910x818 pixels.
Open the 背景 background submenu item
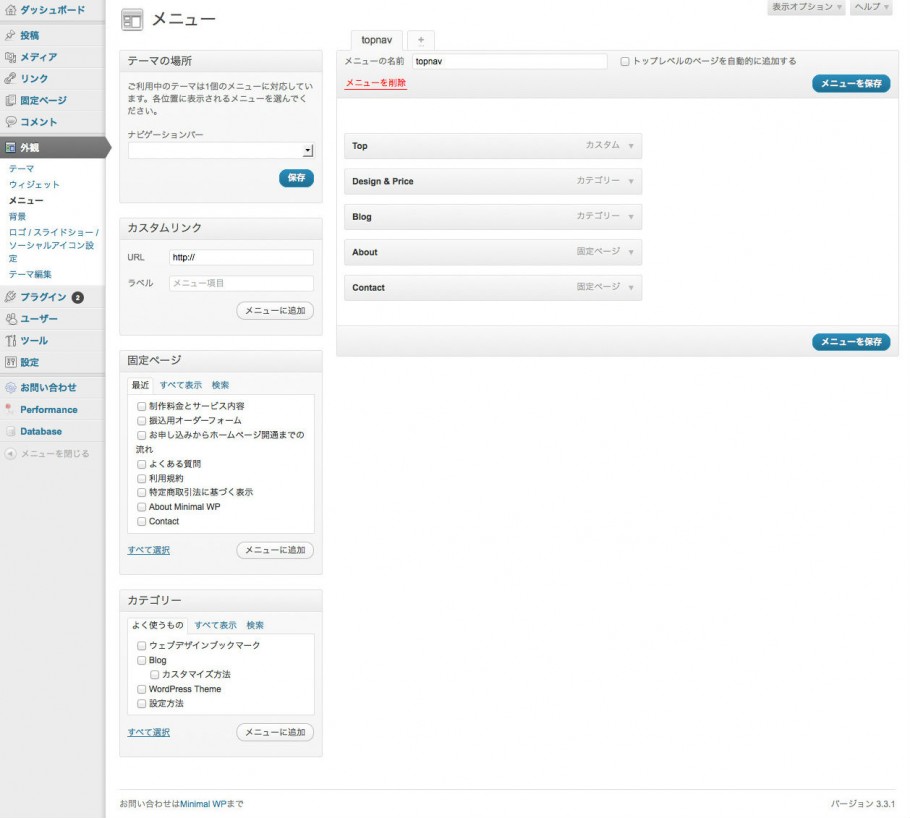tap(17, 217)
